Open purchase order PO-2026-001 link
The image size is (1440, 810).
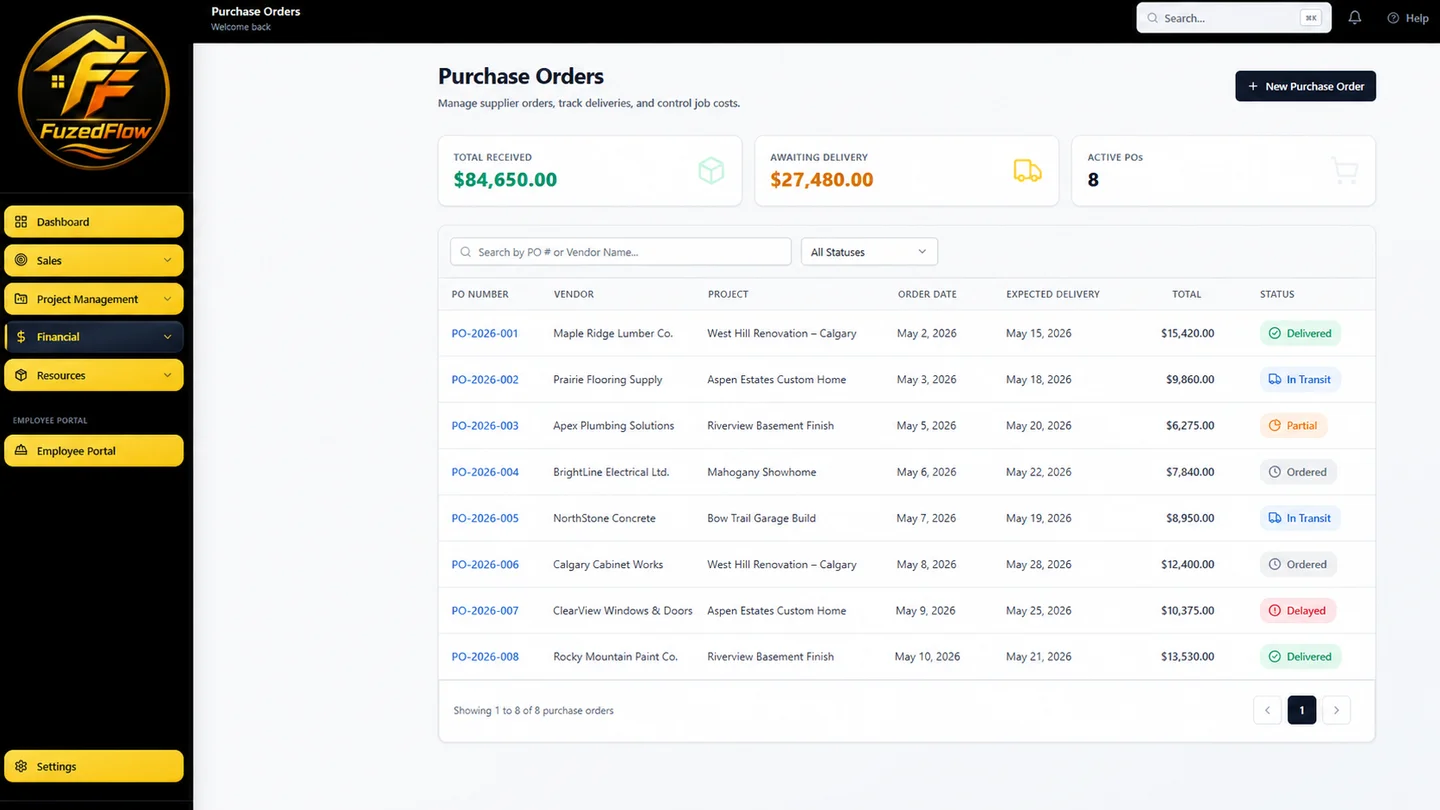[485, 334]
